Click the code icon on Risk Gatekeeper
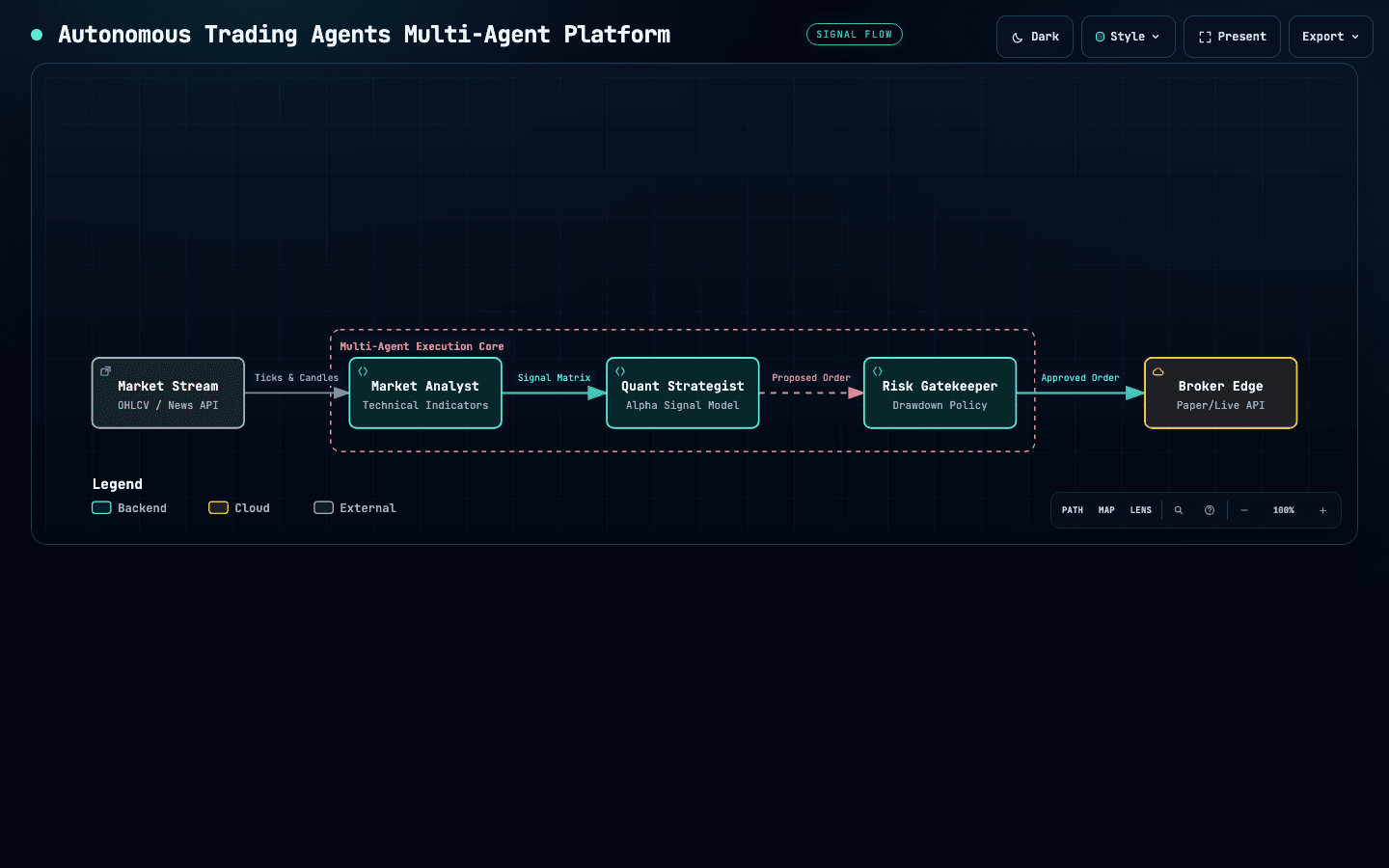Image resolution: width=1389 pixels, height=868 pixels. click(x=878, y=371)
